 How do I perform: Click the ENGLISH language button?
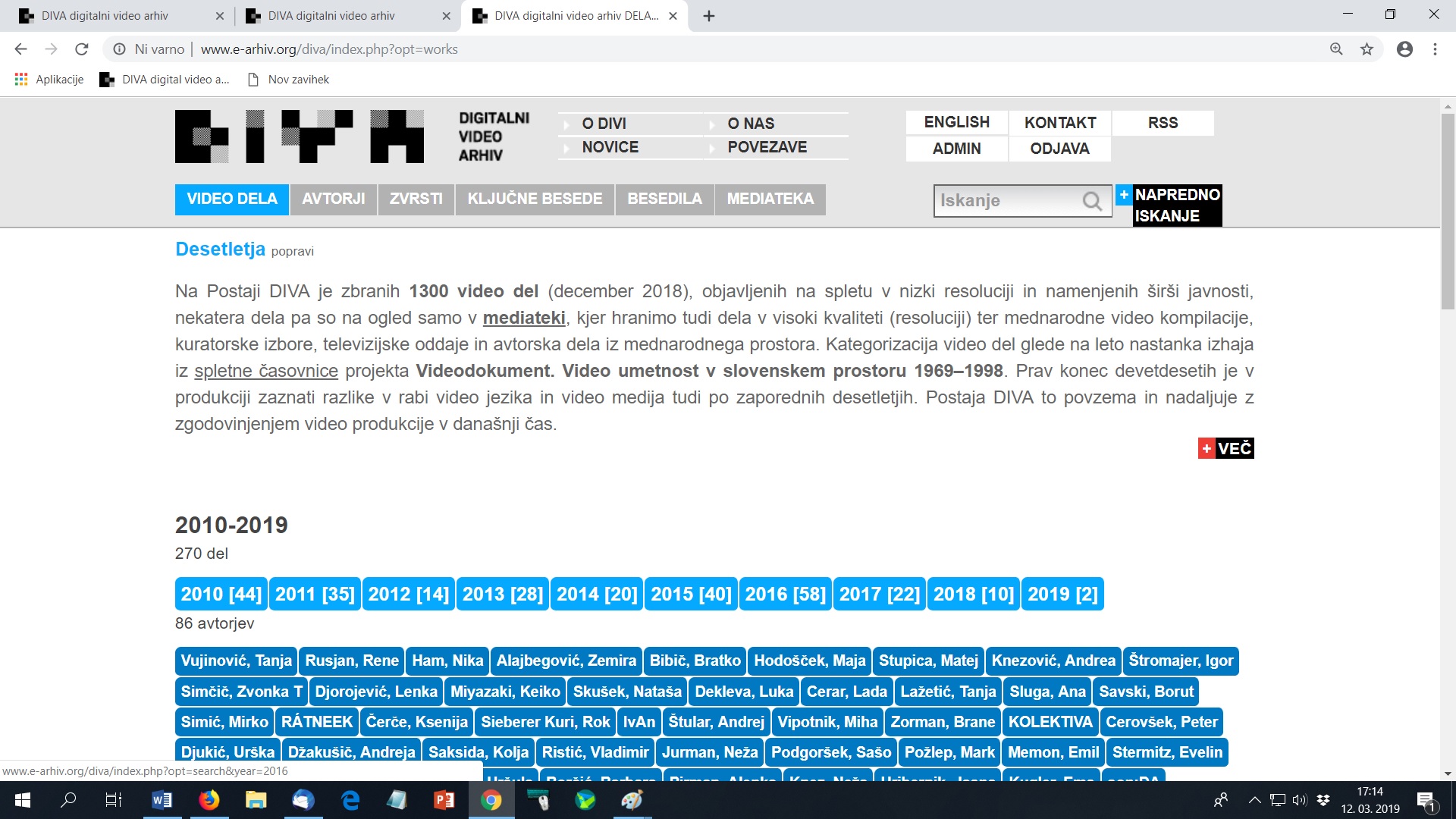tap(956, 123)
